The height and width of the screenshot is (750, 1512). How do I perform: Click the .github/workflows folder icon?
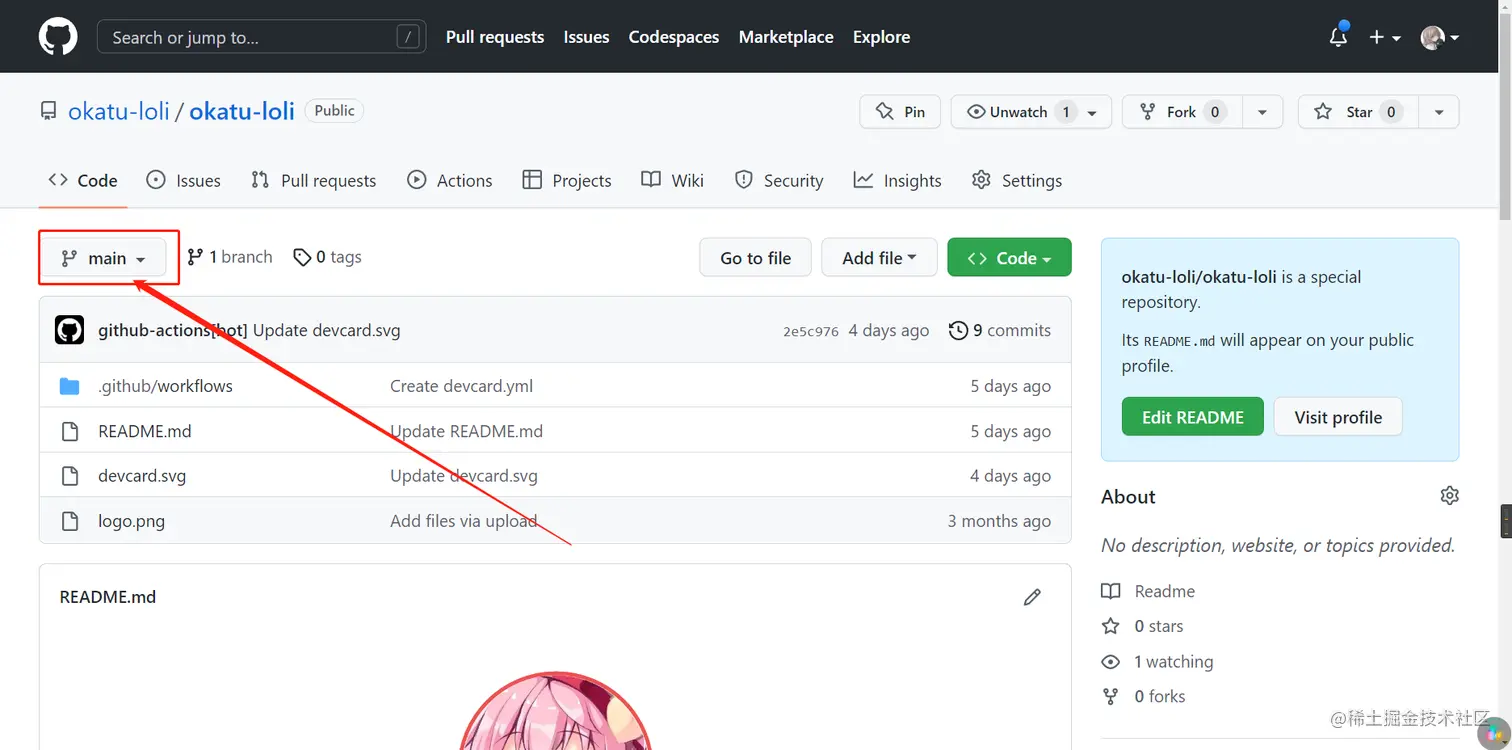tap(69, 386)
